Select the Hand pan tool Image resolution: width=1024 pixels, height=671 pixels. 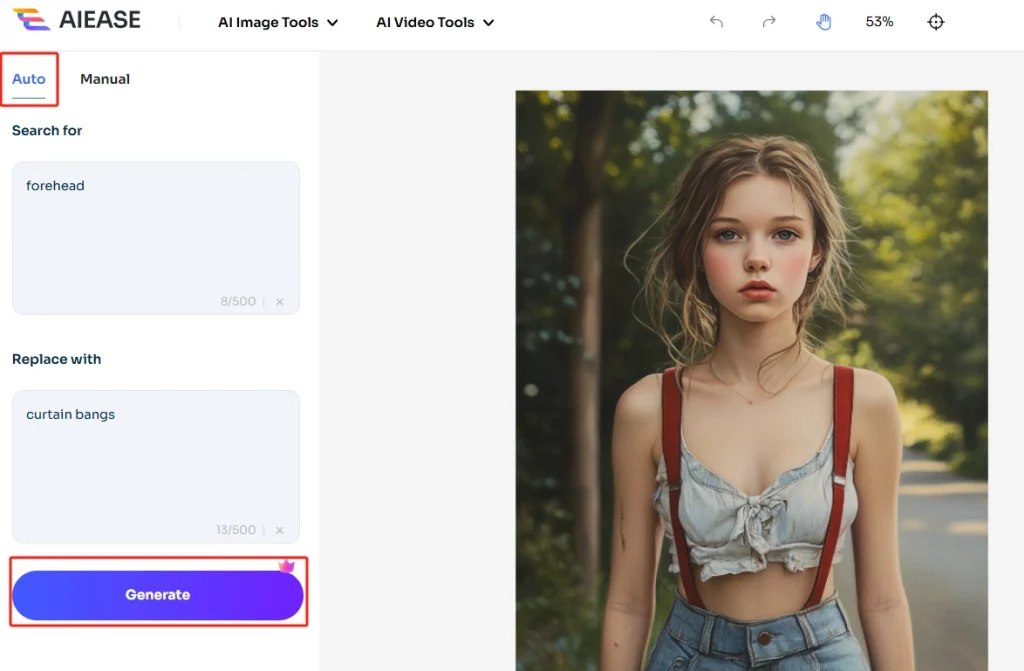click(823, 21)
